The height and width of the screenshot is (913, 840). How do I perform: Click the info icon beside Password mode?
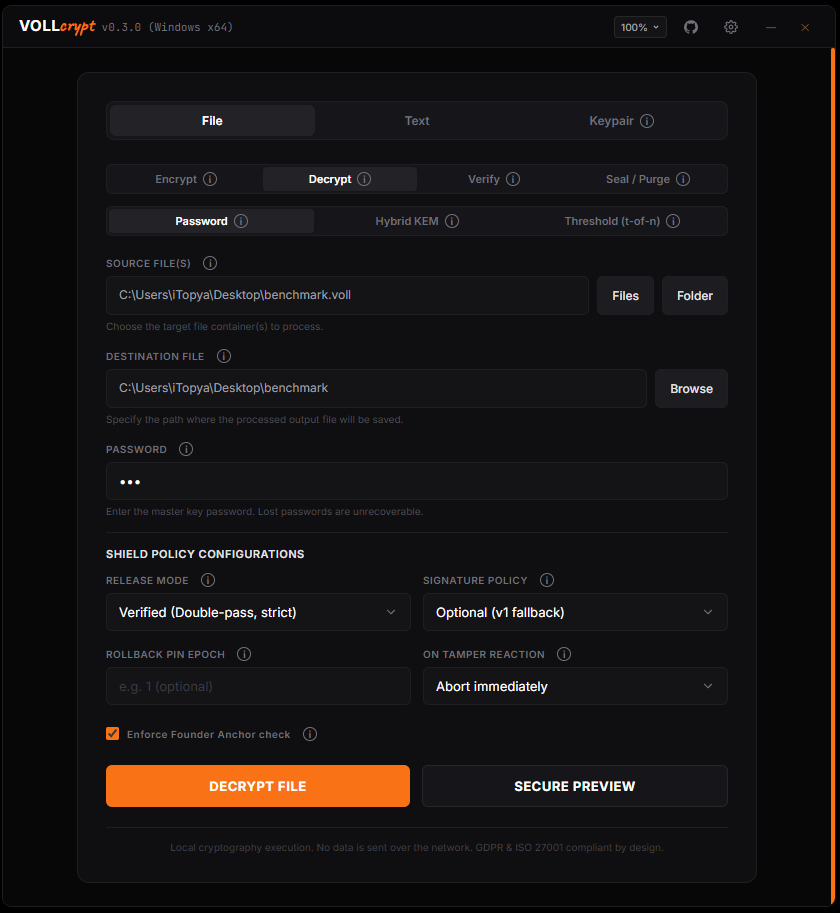(x=241, y=221)
